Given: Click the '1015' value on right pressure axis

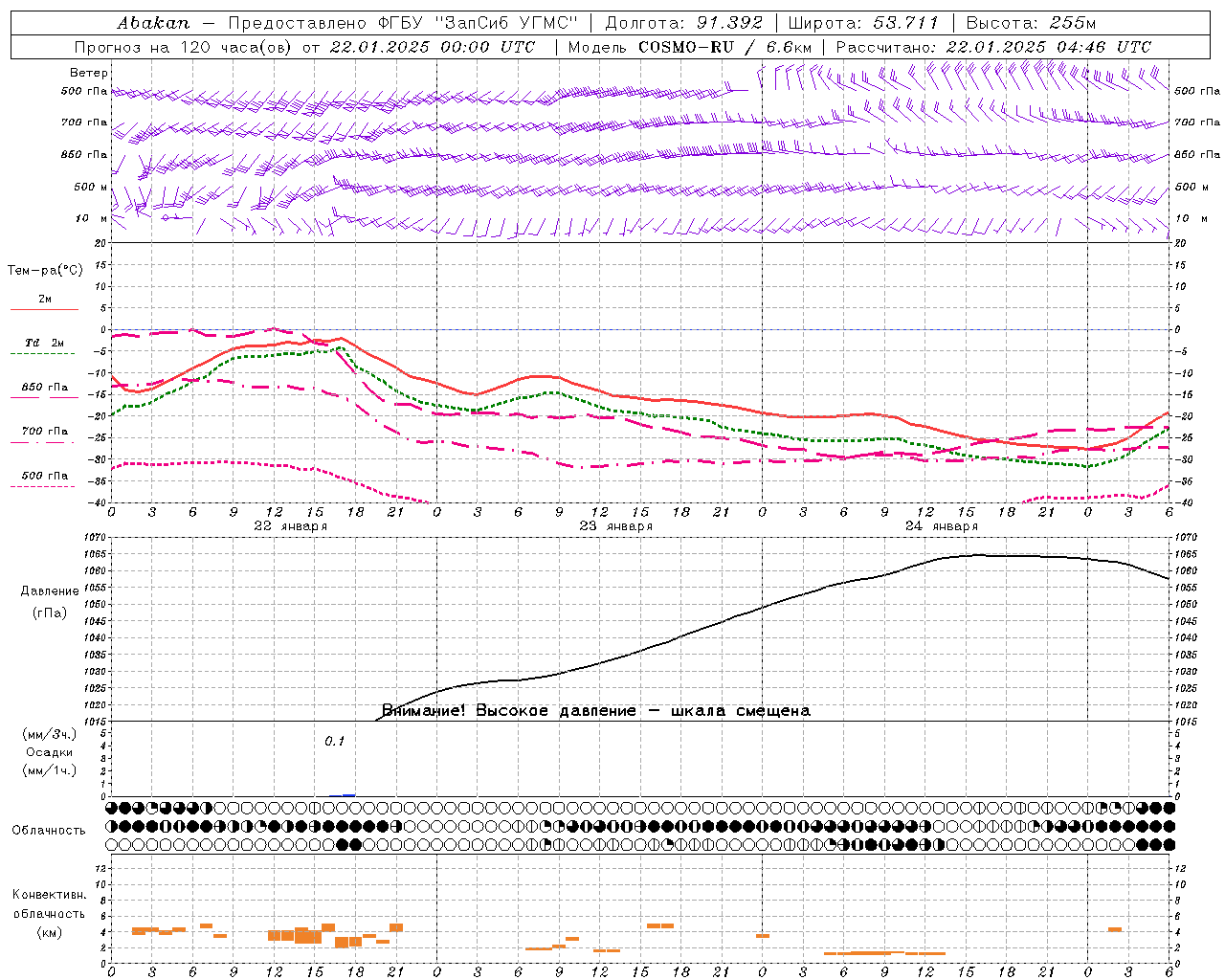Looking at the screenshot, I should (x=1185, y=722).
